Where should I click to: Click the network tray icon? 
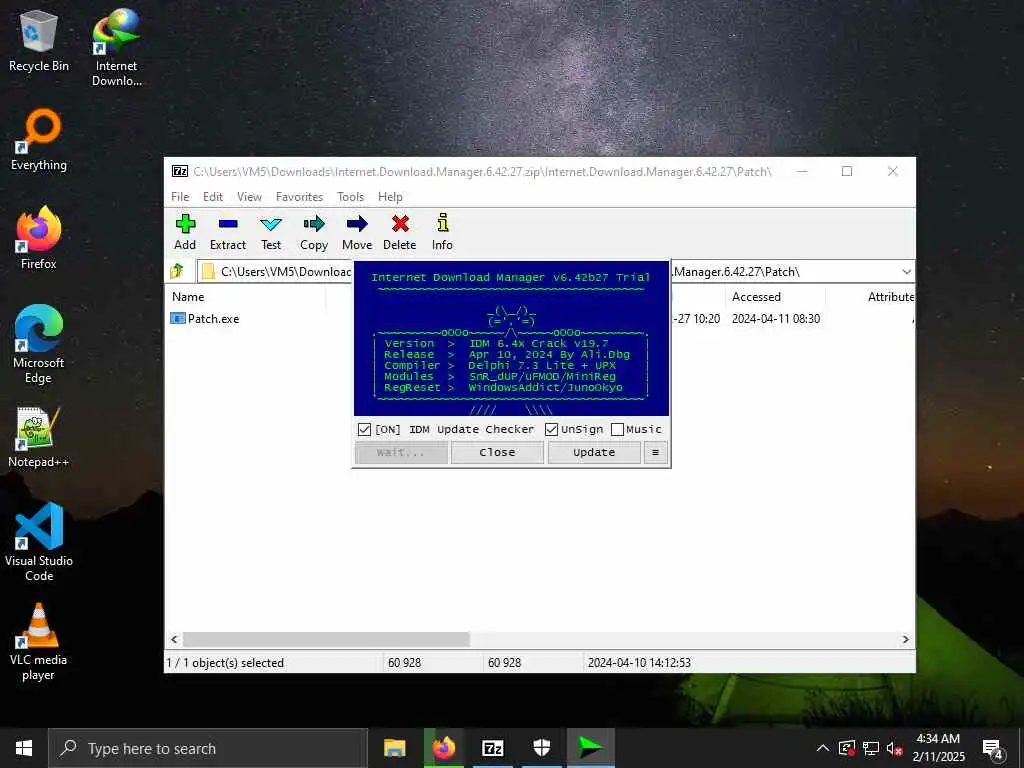click(871, 748)
